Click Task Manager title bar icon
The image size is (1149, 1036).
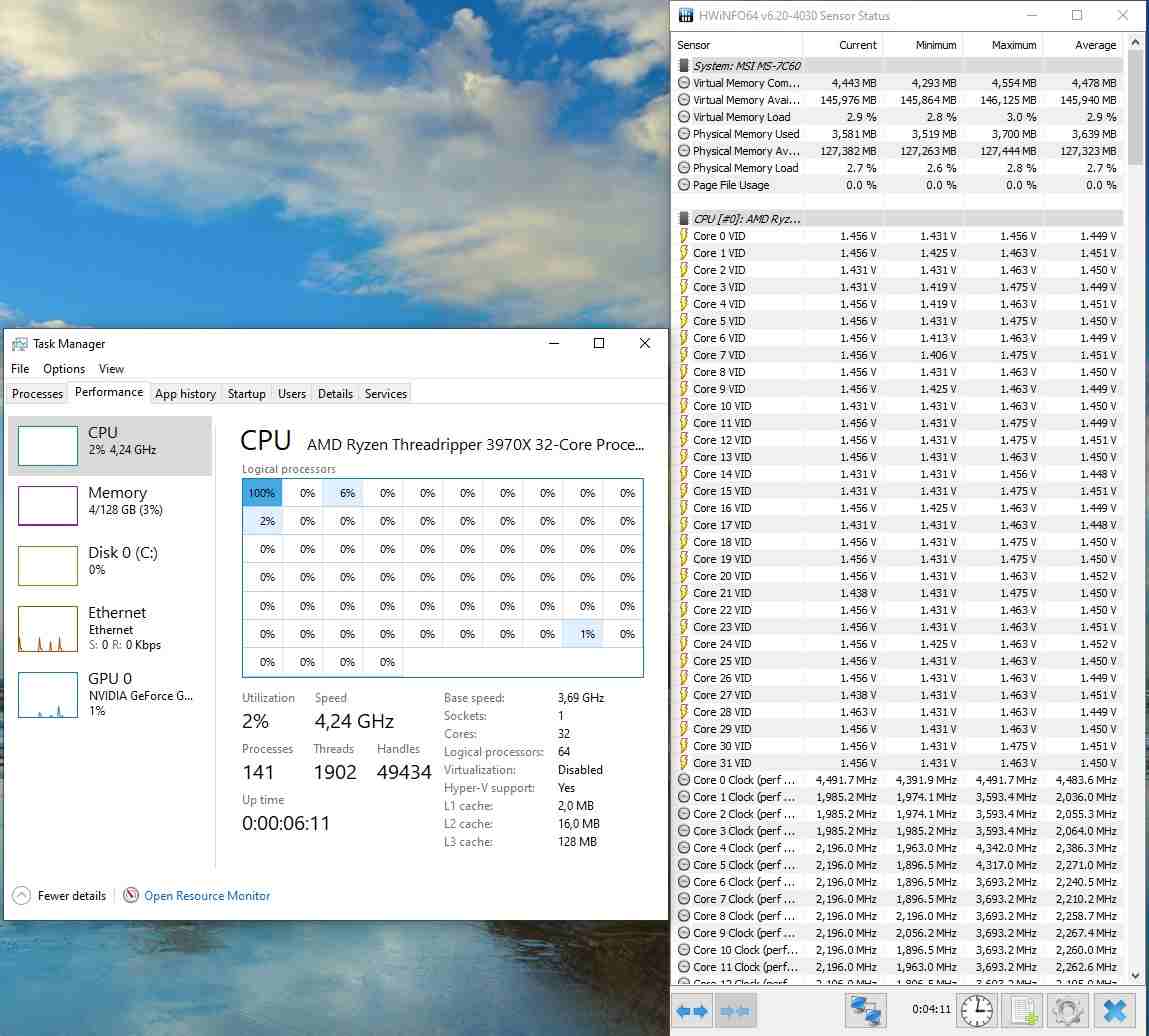20,344
